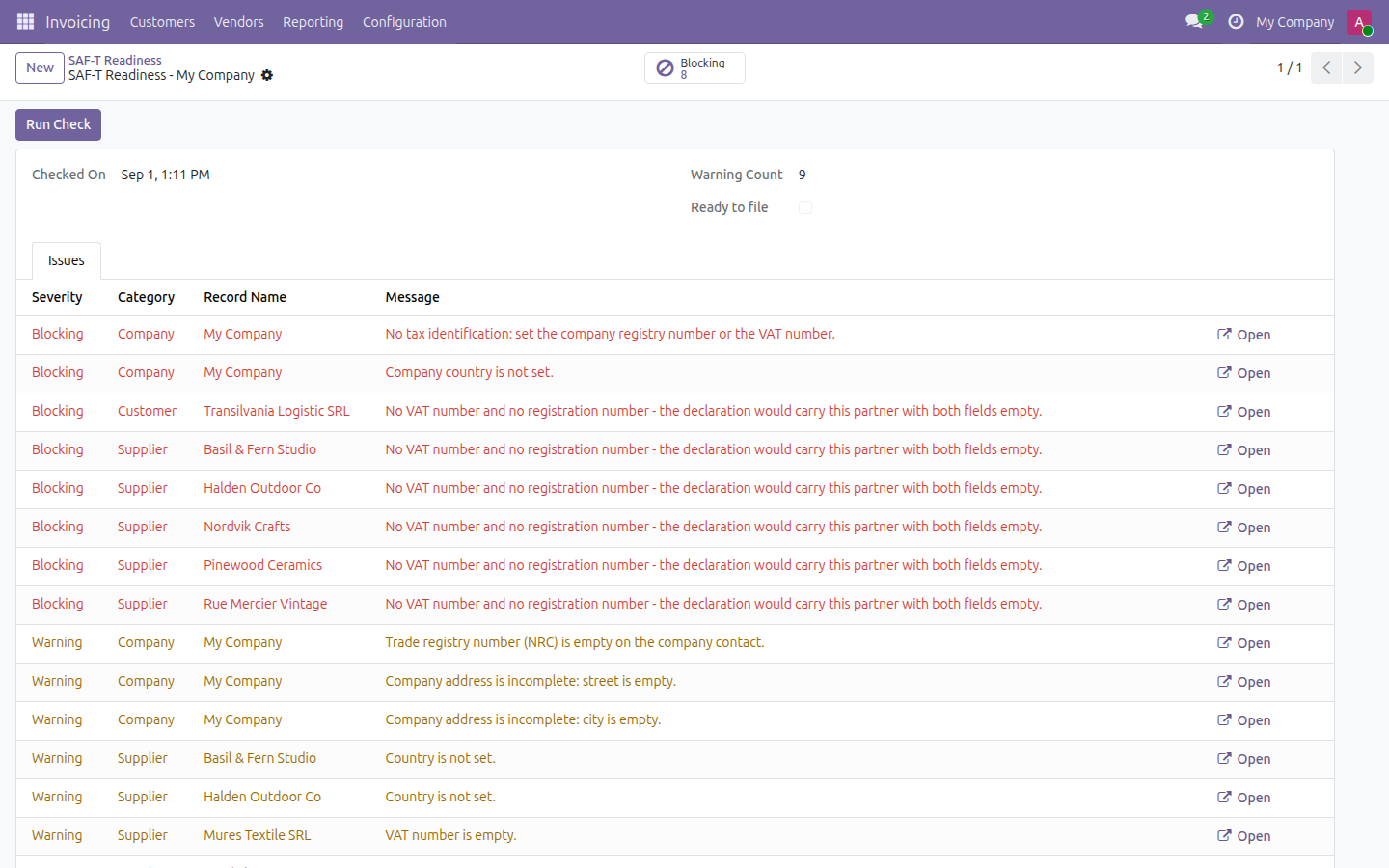Open the Configuration menu
Viewport: 1389px width, 868px height.
pyautogui.click(x=404, y=22)
